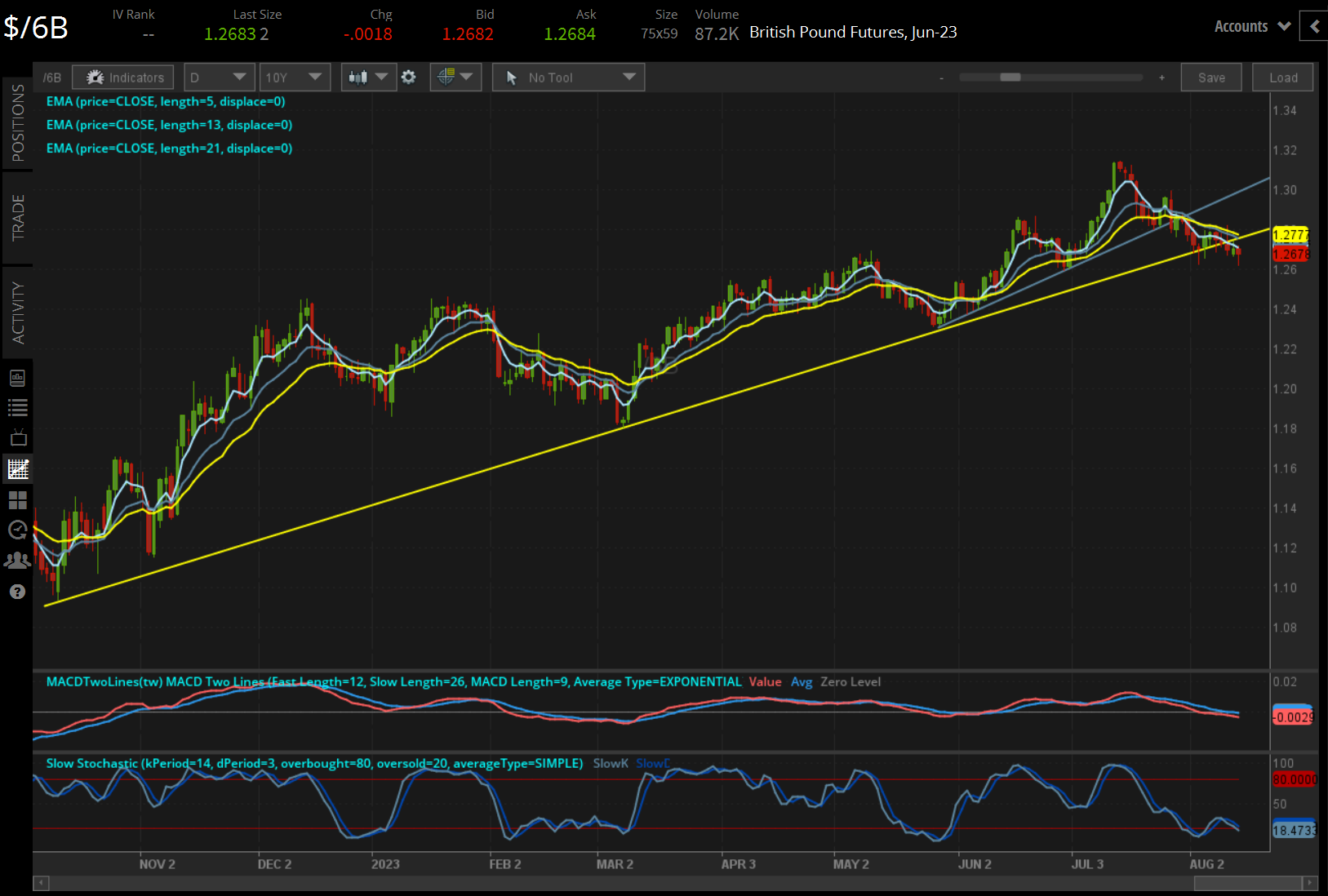Image resolution: width=1328 pixels, height=896 pixels.
Task: Expand the No Tool drawing dropdown
Action: (568, 77)
